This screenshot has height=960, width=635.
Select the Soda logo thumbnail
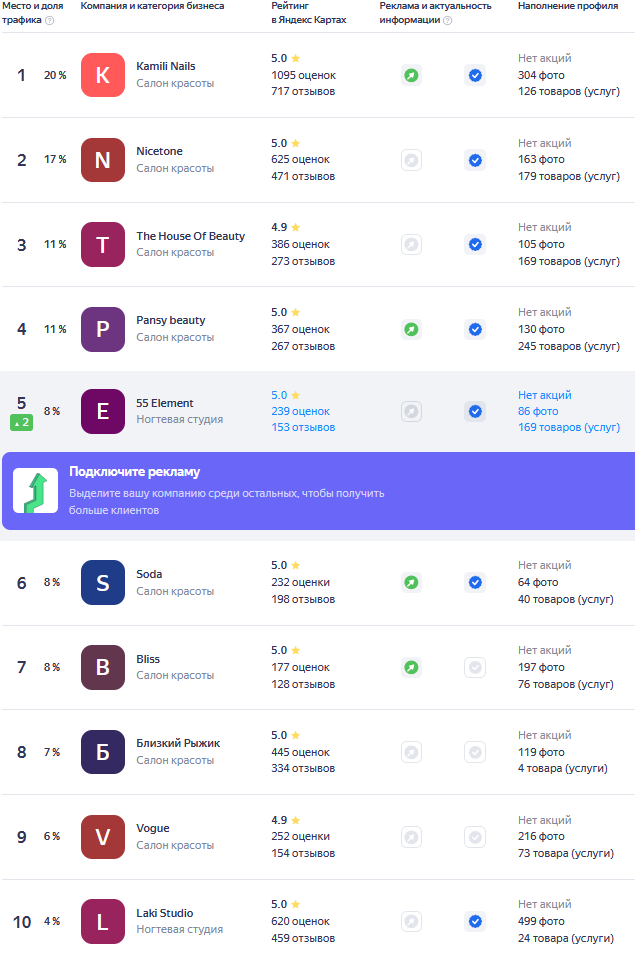tap(103, 582)
